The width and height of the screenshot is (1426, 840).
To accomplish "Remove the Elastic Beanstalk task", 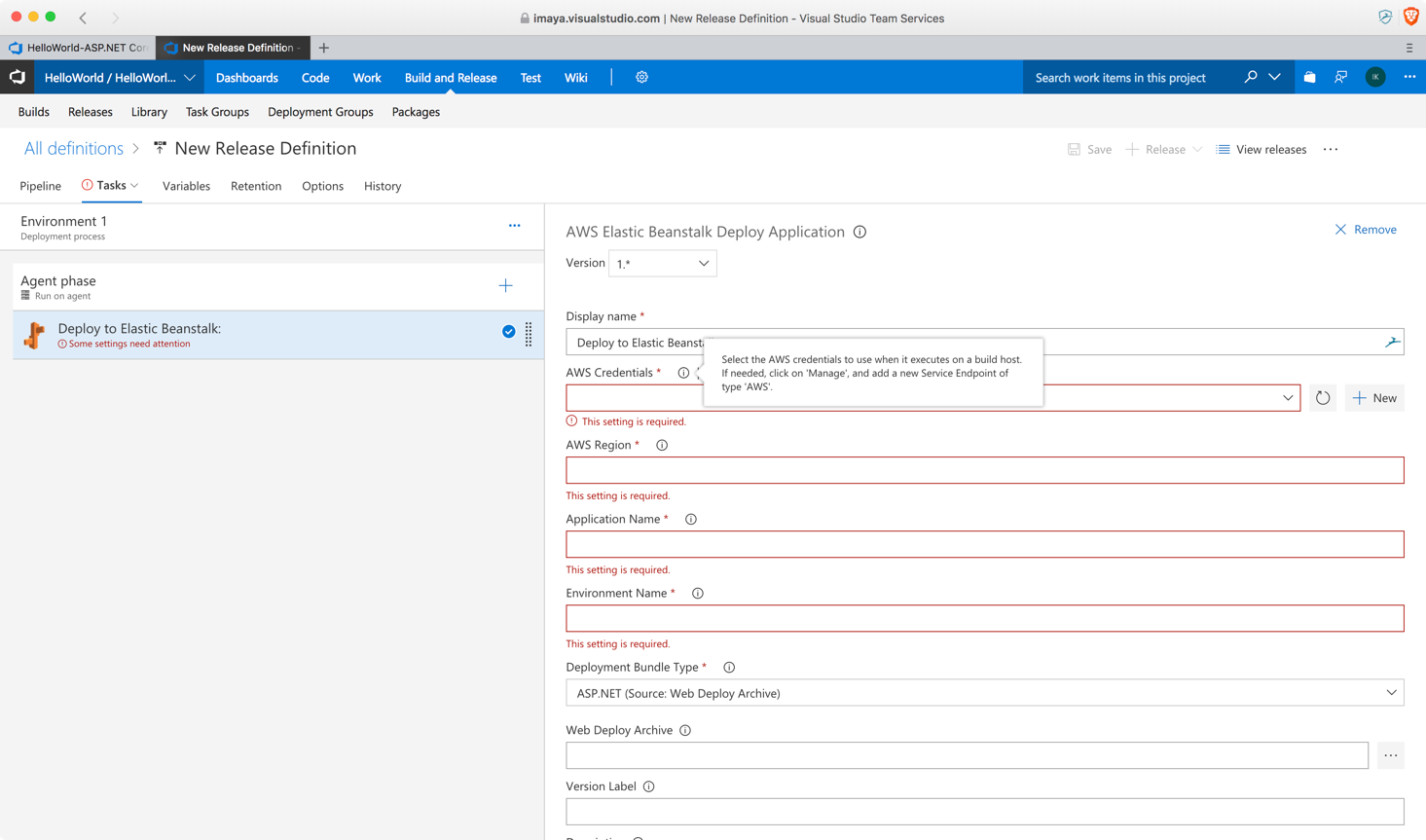I will 1366,230.
